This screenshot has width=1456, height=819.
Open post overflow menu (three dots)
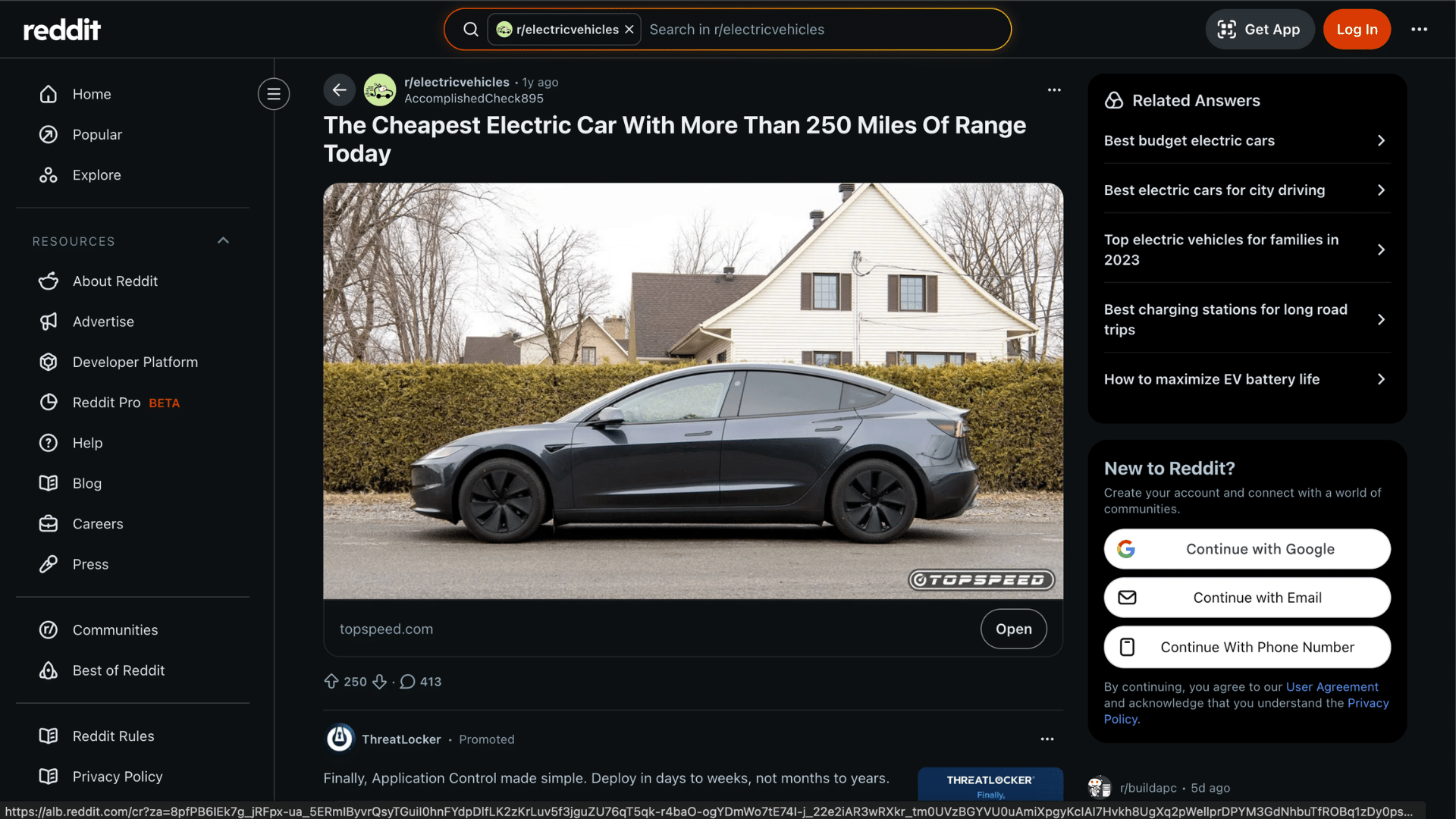pyautogui.click(x=1054, y=90)
